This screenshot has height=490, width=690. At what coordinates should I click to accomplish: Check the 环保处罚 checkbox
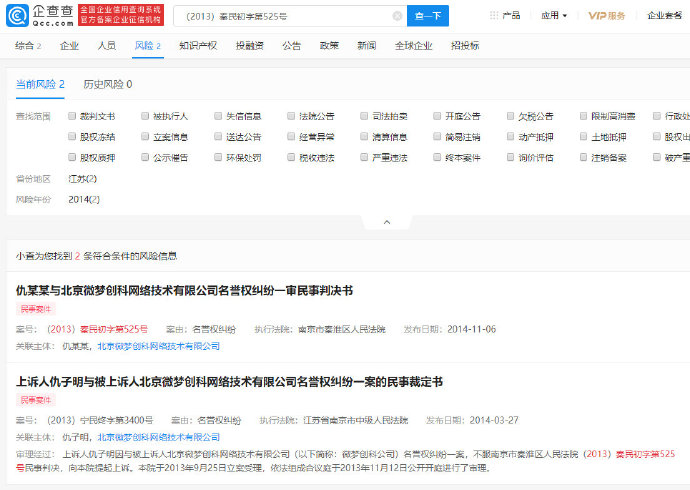[218, 157]
